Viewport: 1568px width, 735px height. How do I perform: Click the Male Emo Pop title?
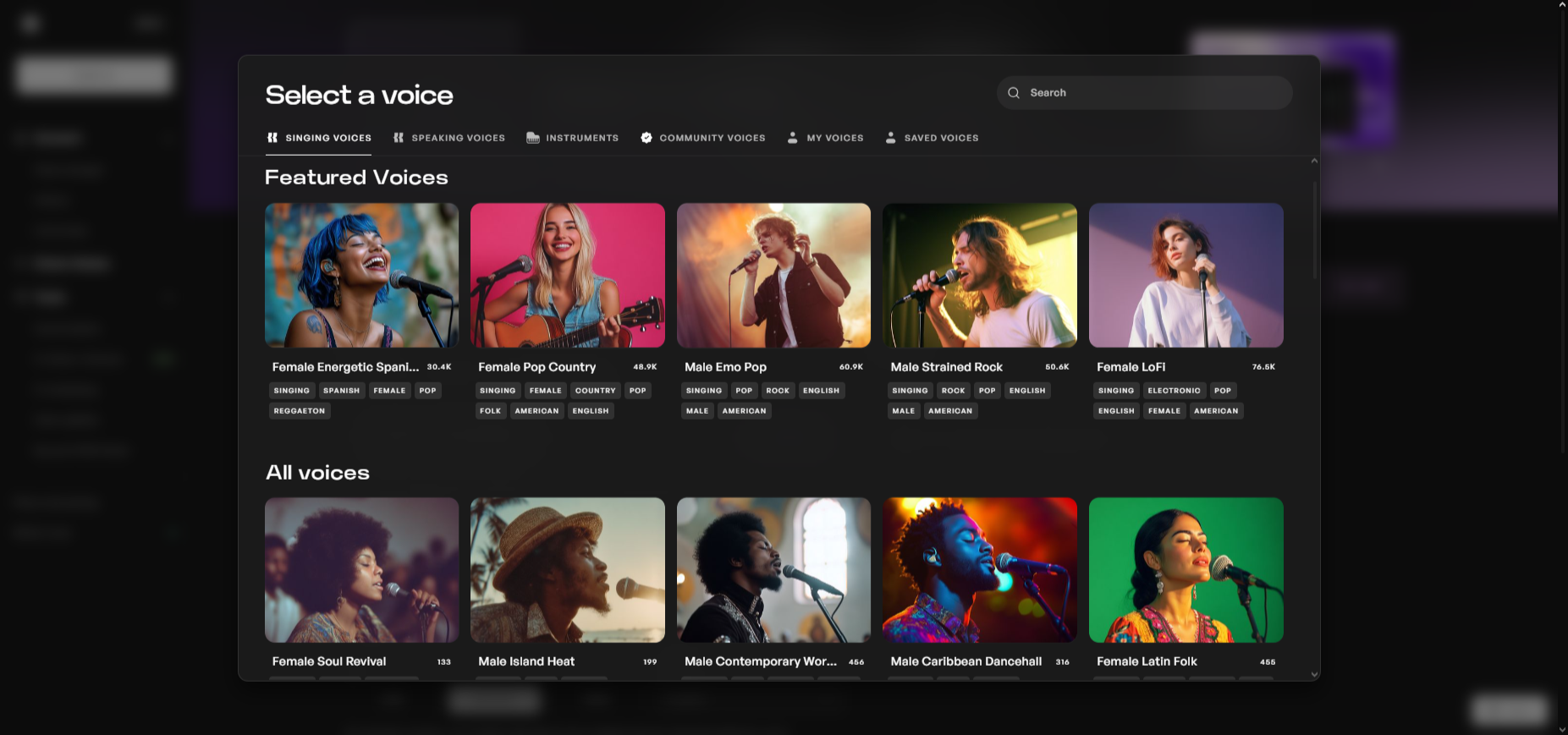[x=726, y=367]
